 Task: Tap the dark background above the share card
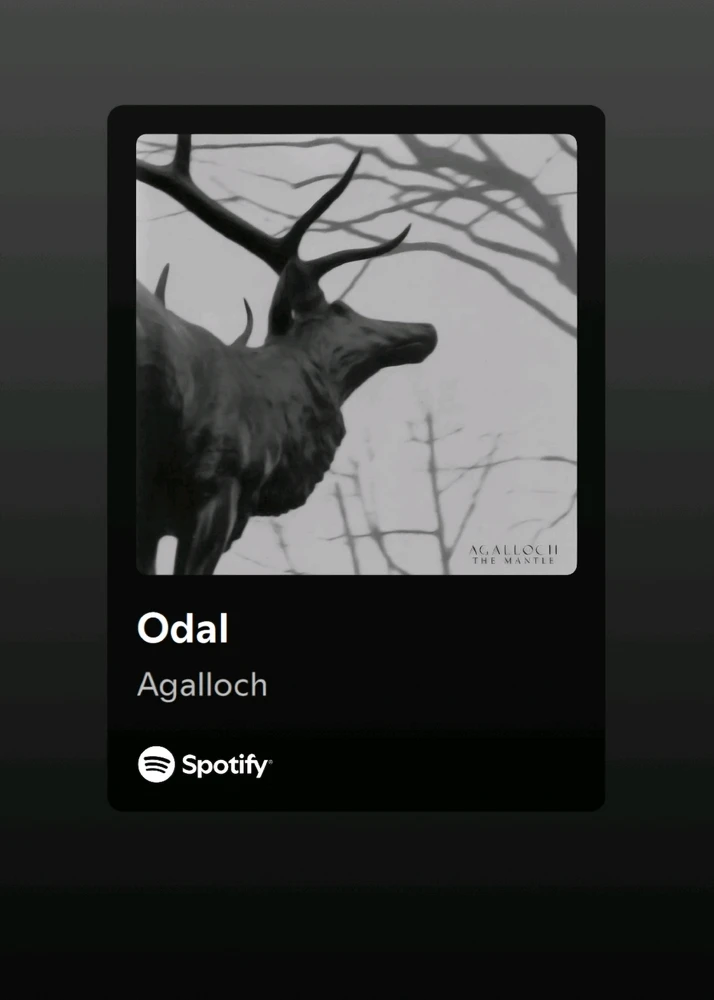tap(357, 51)
